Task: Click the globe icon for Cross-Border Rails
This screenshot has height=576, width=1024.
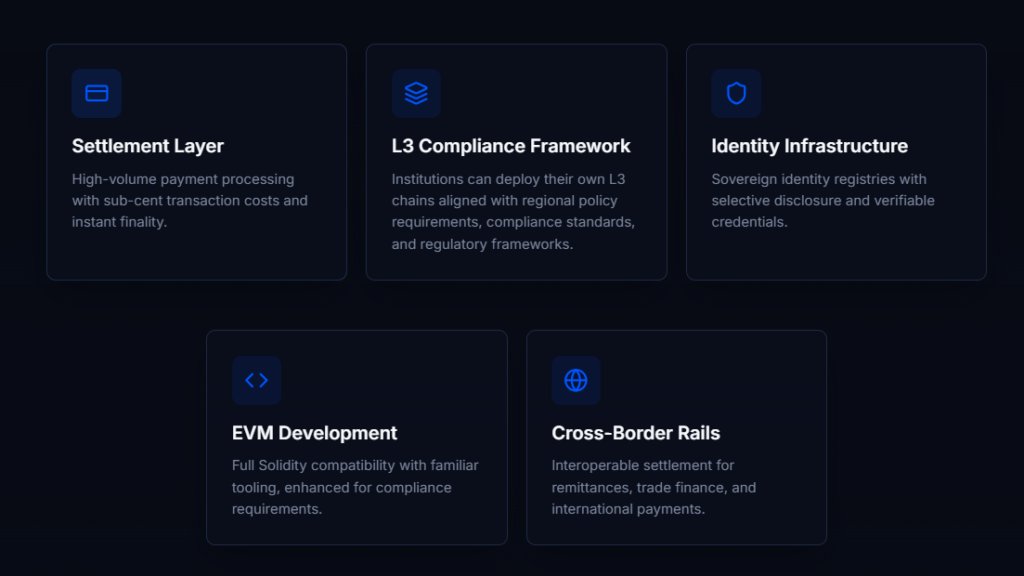Action: pos(576,380)
